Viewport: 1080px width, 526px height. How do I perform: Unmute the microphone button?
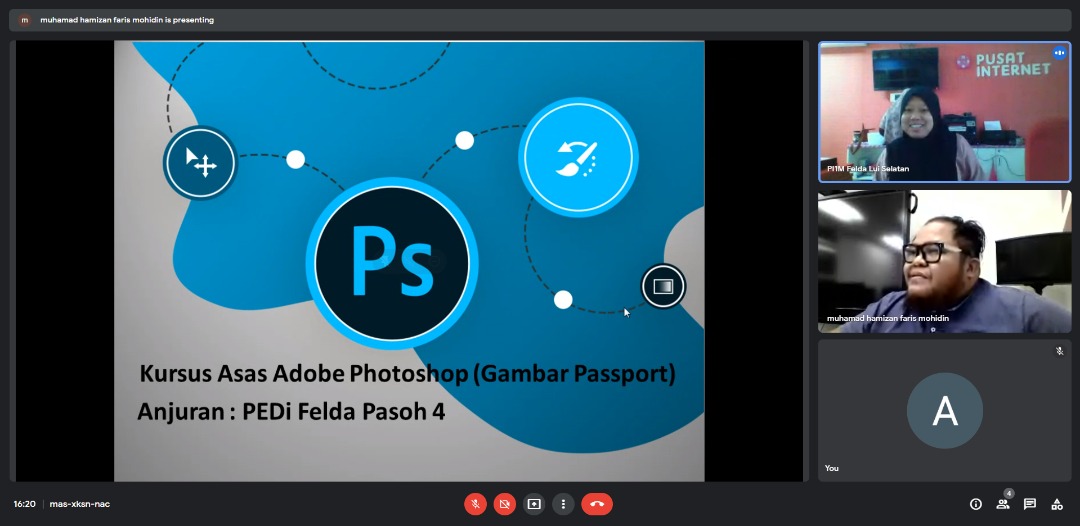(x=475, y=504)
